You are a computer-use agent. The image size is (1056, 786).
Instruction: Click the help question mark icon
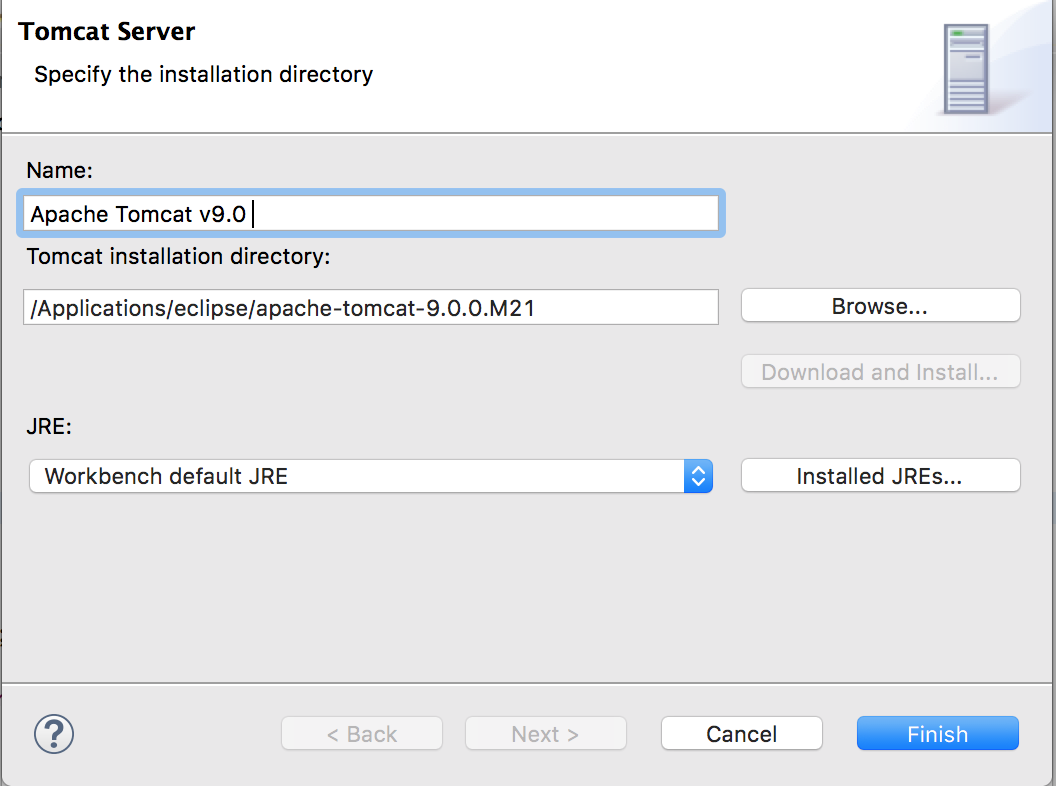[x=54, y=733]
